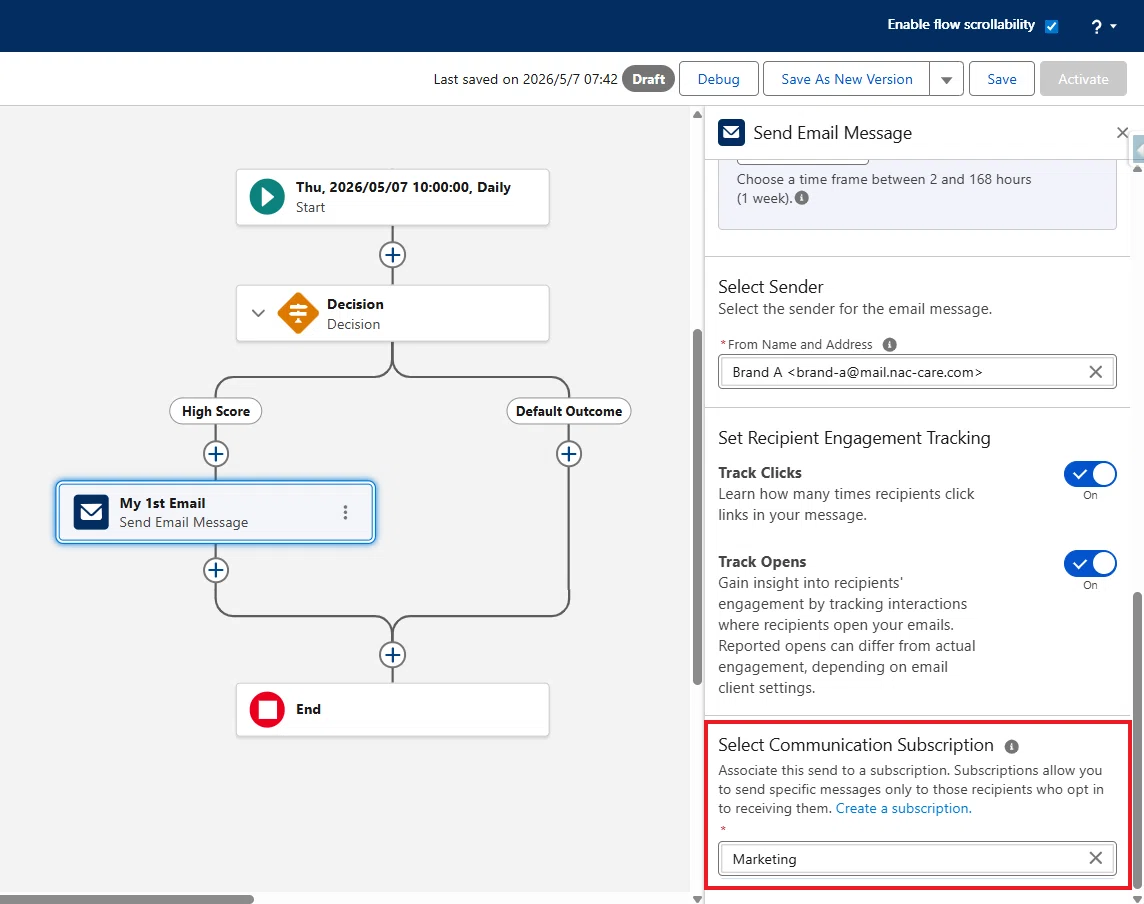Click the canvas vertical scrollbar thumb

[697, 506]
